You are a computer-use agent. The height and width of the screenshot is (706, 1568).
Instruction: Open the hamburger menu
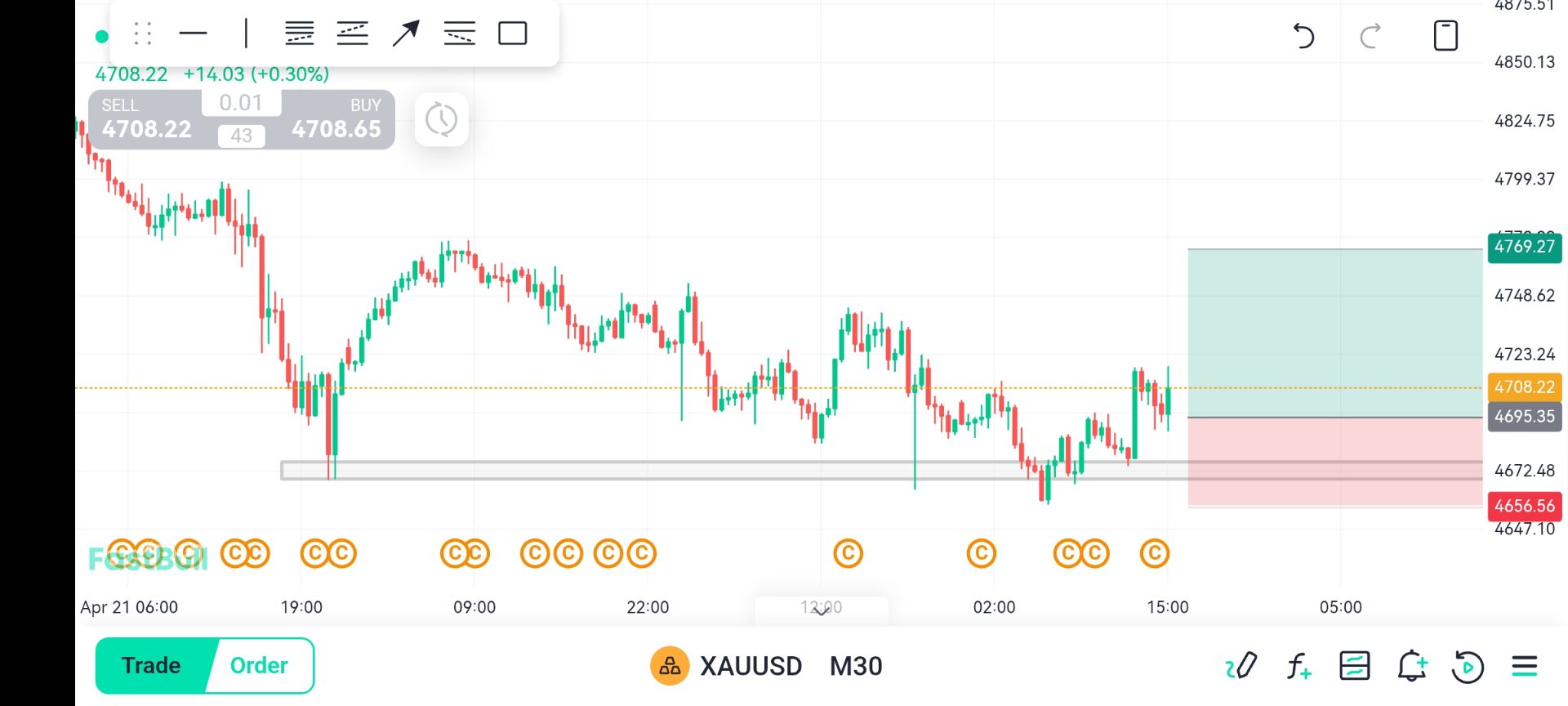click(x=1524, y=666)
